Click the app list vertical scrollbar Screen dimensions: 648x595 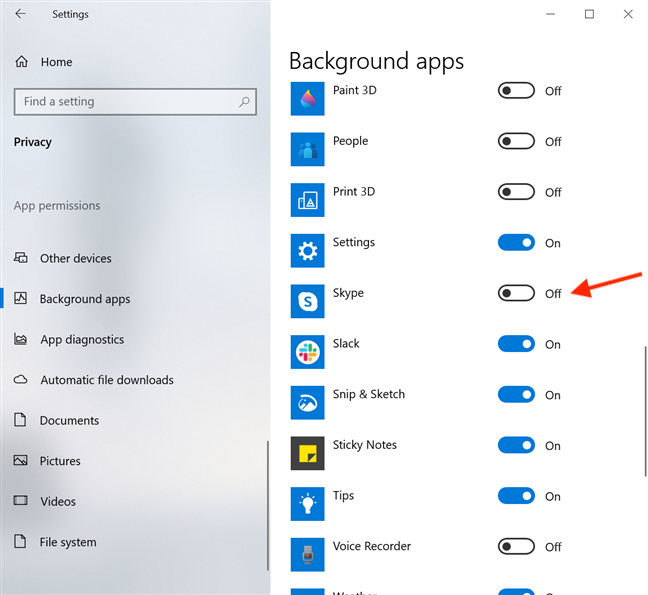(645, 411)
